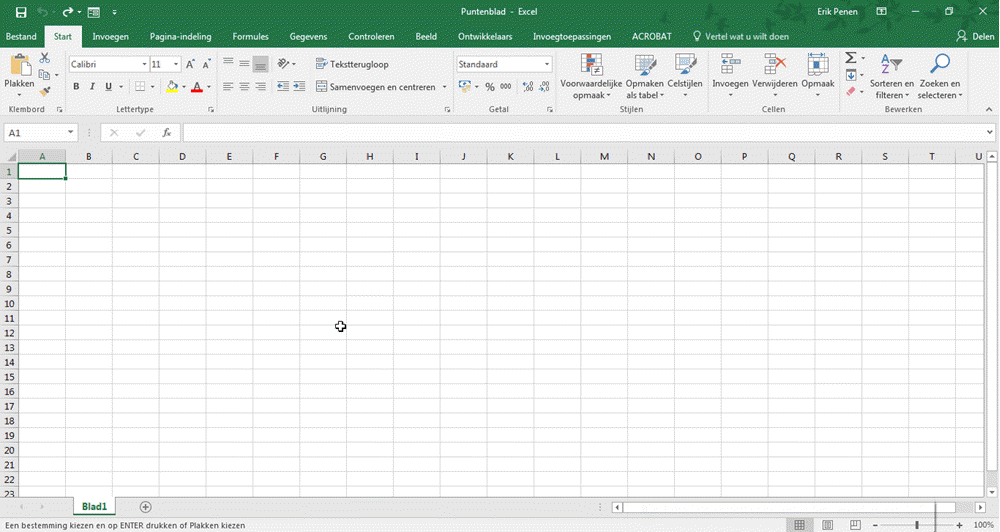Open the Standaard number format dropdown
The width and height of the screenshot is (1000, 532).
click(547, 64)
